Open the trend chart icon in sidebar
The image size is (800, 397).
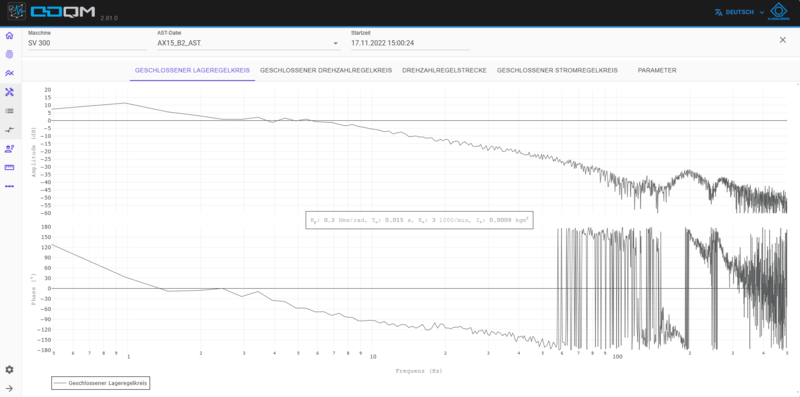[x=9, y=73]
